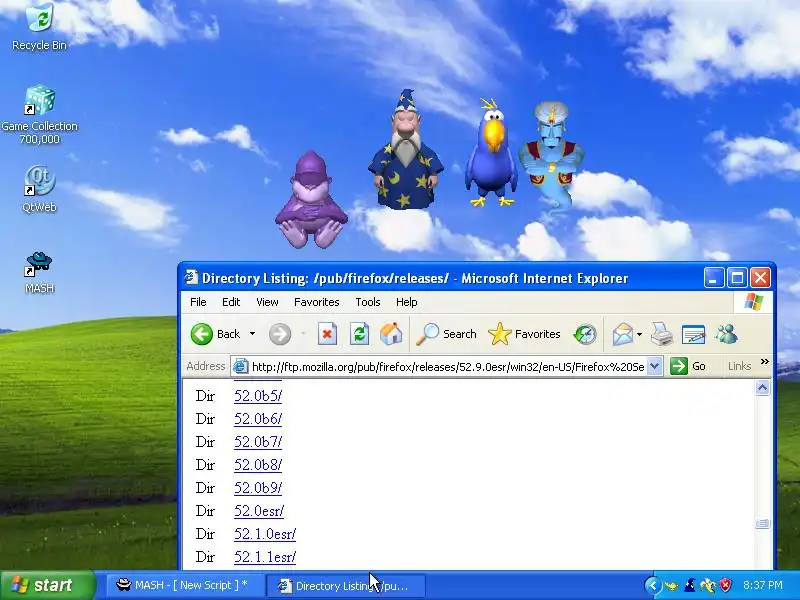Image resolution: width=800 pixels, height=600 pixels.
Task: Click the Internet Explorer title bar page icon
Action: point(191,278)
